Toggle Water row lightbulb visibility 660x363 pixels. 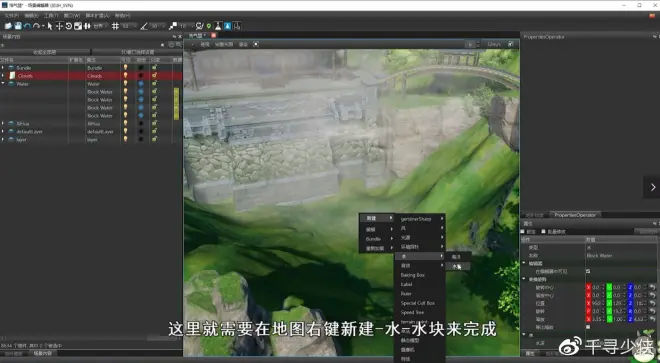(125, 84)
